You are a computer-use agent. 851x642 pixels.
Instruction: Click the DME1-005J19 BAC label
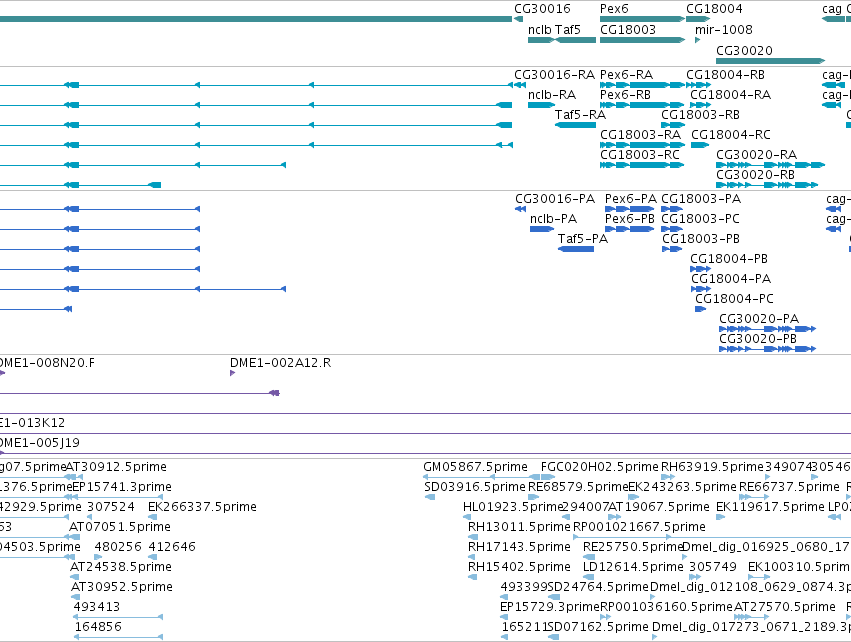tap(40, 443)
